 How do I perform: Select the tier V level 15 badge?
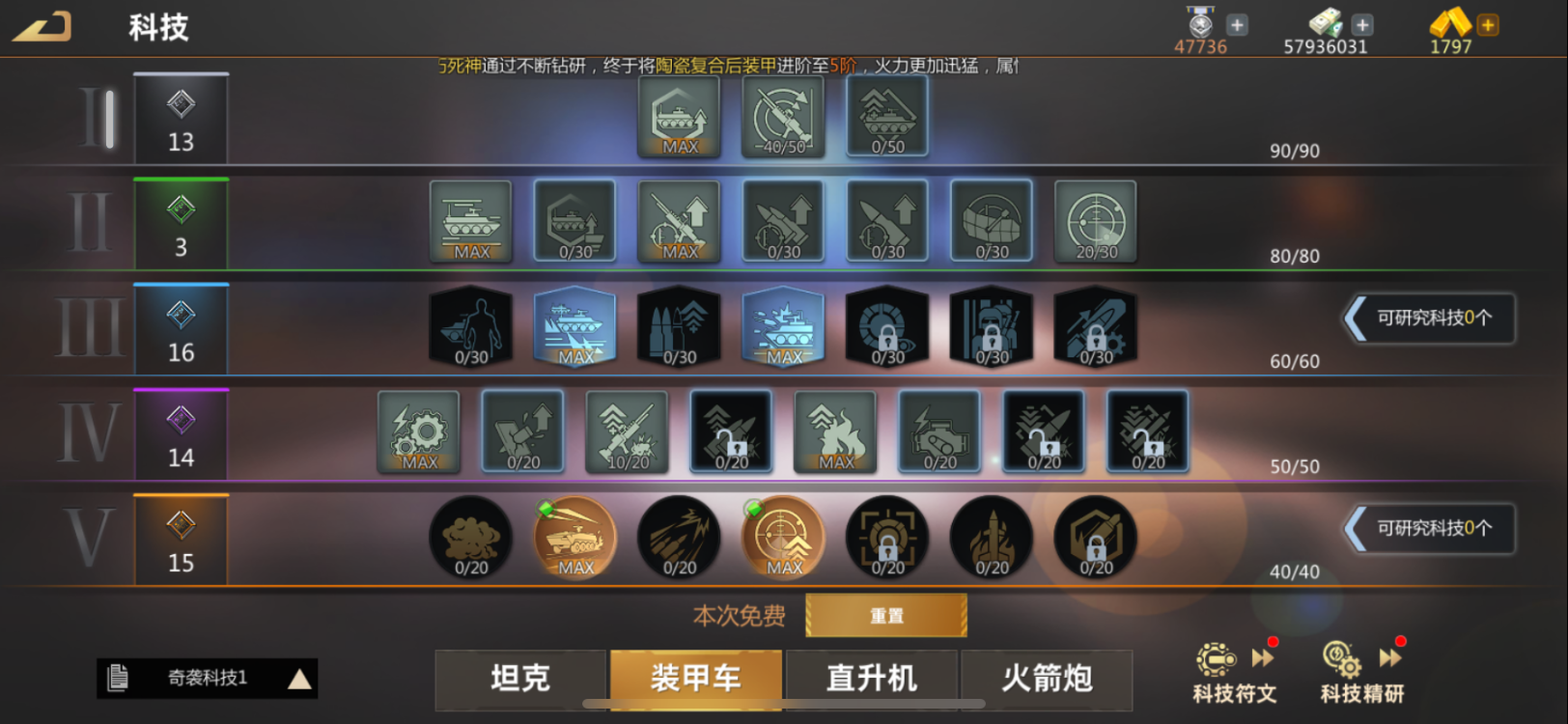tap(181, 539)
